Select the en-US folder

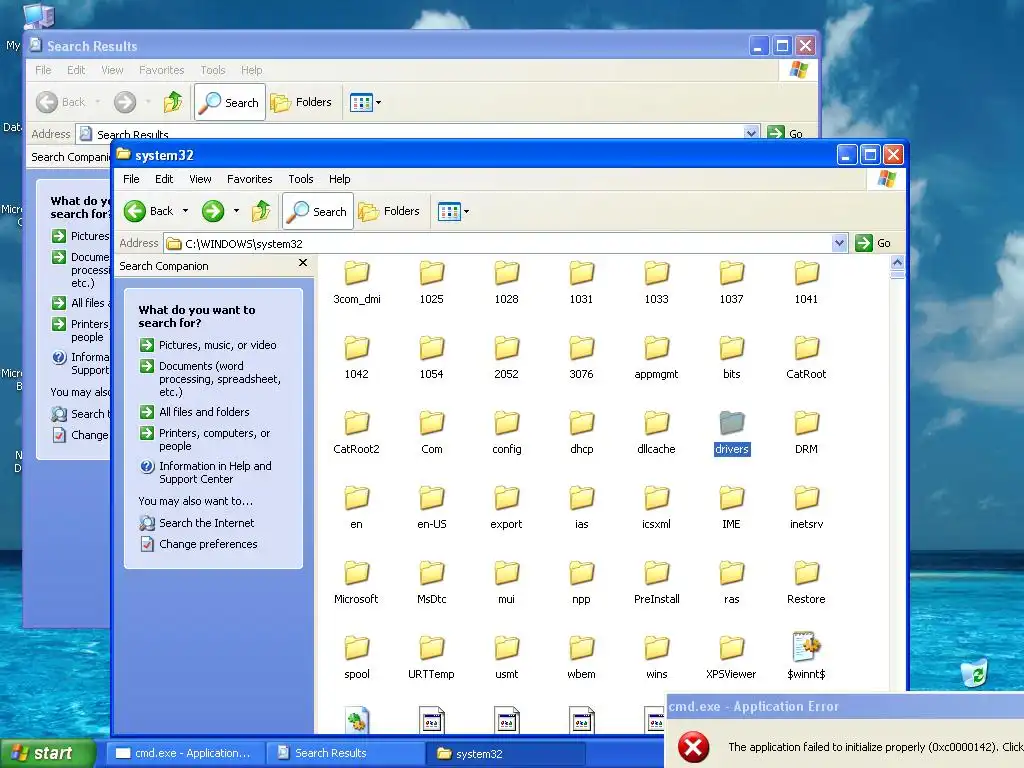pyautogui.click(x=432, y=508)
